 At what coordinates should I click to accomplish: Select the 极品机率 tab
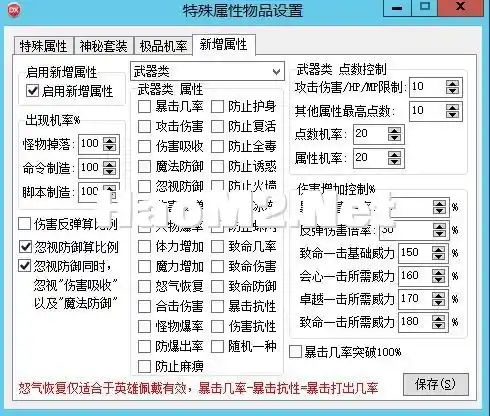(x=163, y=46)
